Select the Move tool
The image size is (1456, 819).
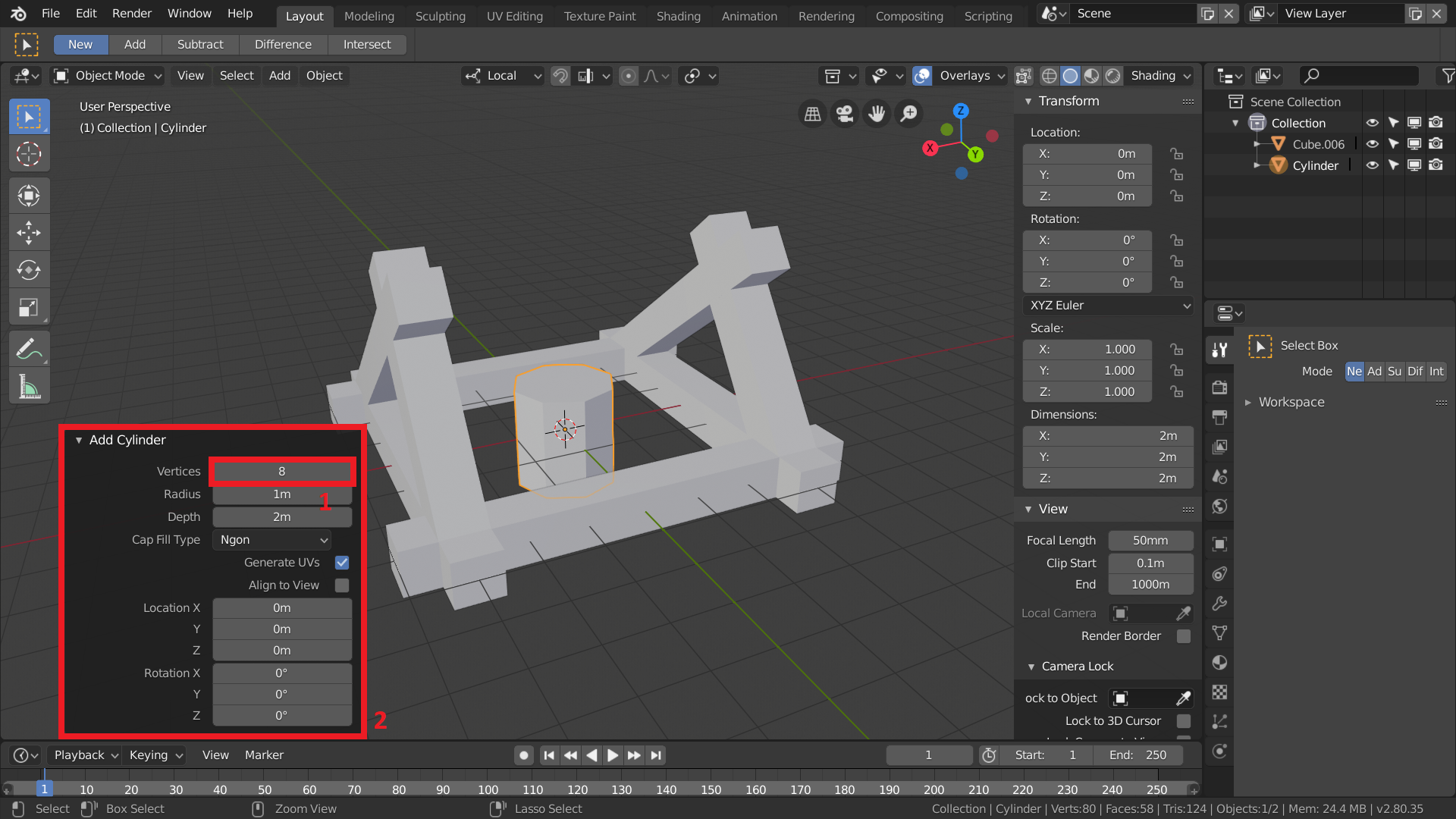coord(29,232)
